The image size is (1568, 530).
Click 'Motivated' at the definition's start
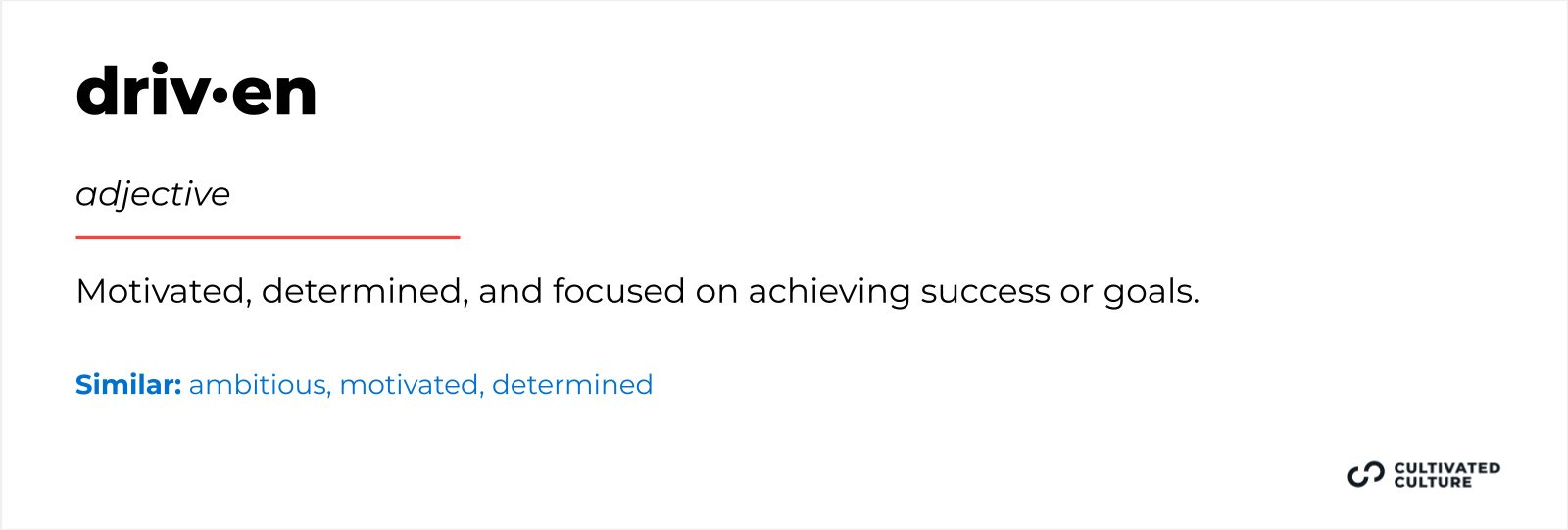[161, 291]
